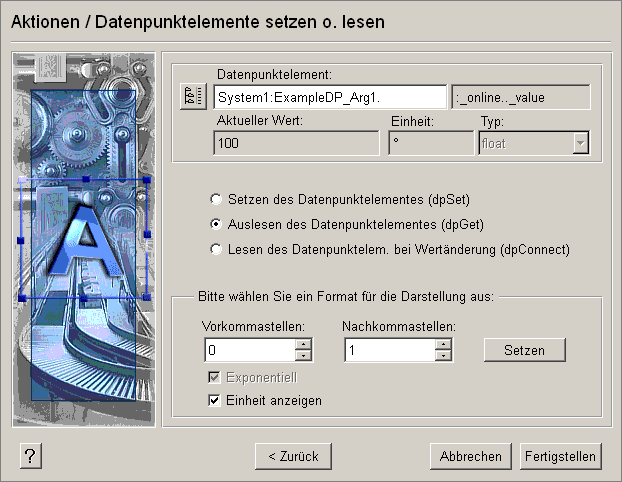Choose Lesen bei Wertänderung (dpConnect) option
The image size is (622, 482).
pos(214,249)
